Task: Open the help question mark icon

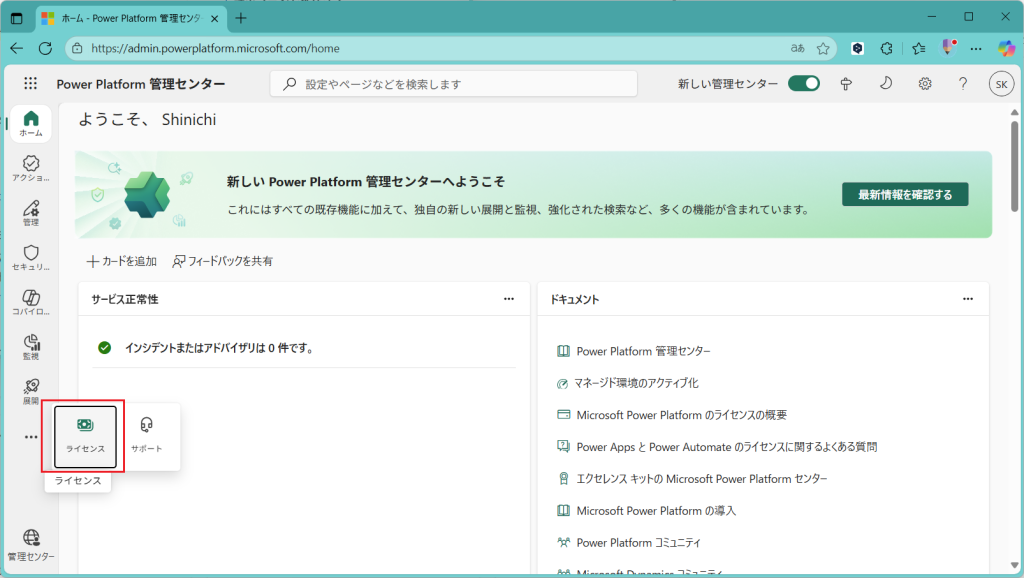Action: [x=963, y=84]
